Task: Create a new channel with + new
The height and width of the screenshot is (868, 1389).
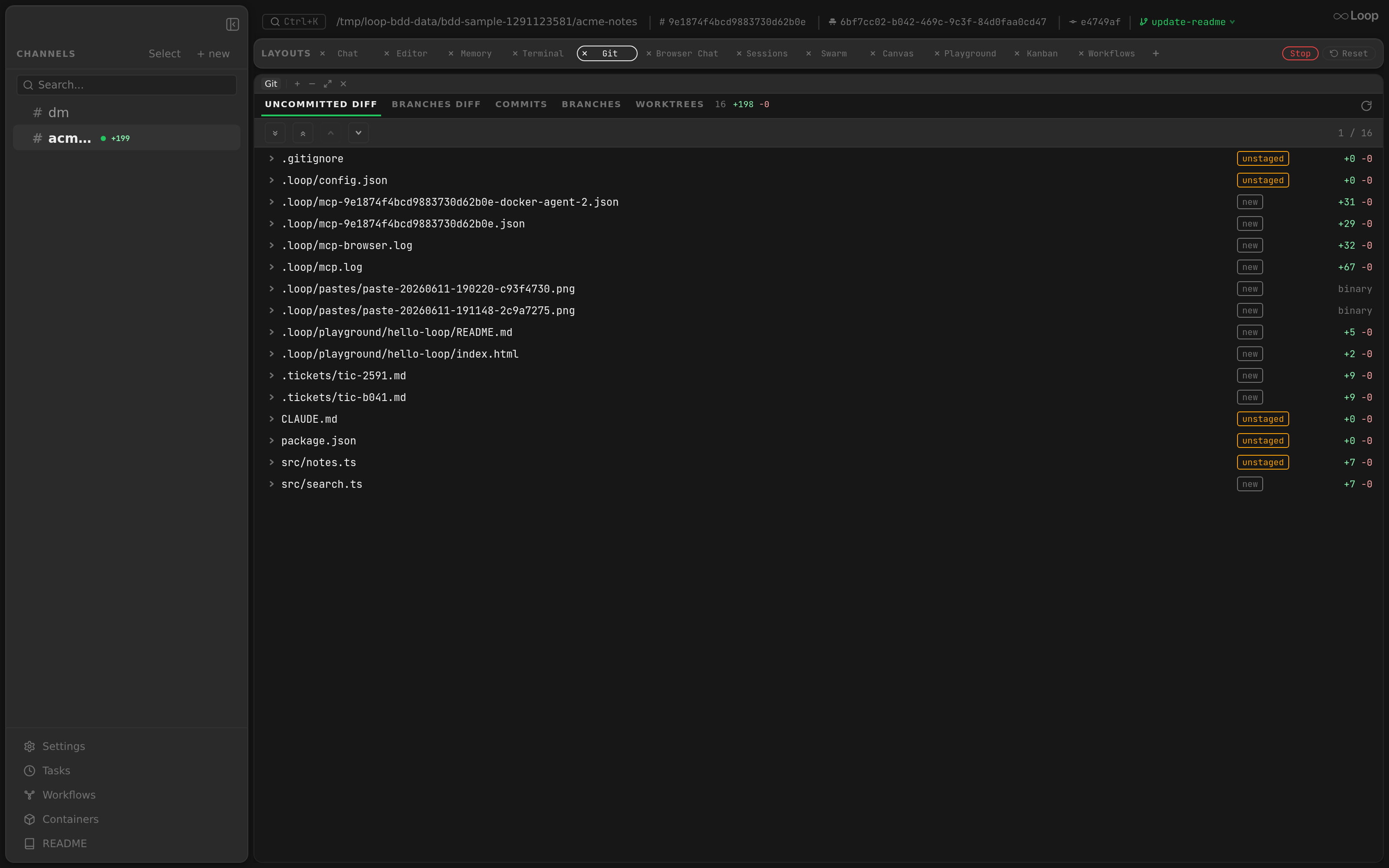Action: click(213, 53)
